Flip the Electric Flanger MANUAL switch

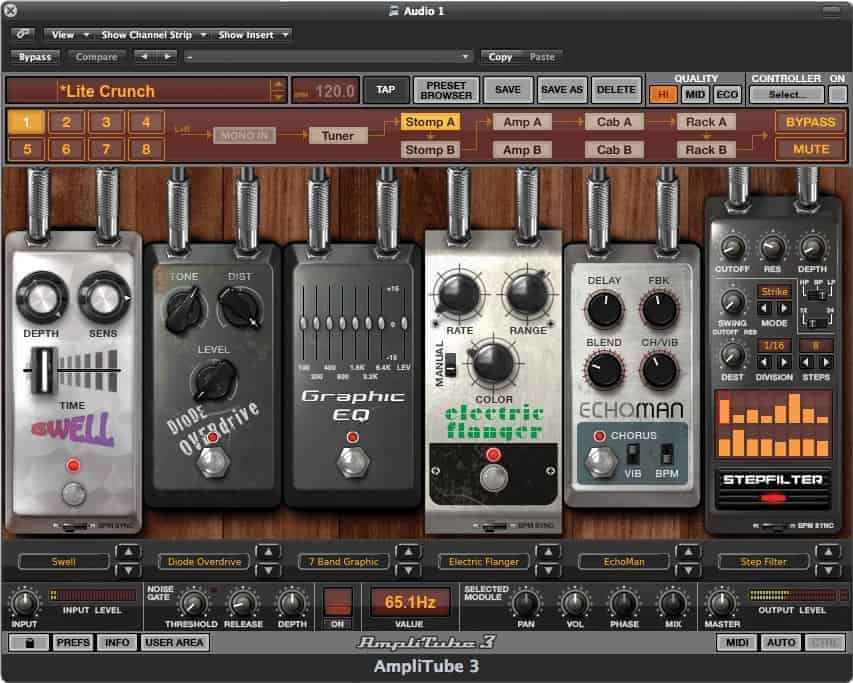pos(449,365)
